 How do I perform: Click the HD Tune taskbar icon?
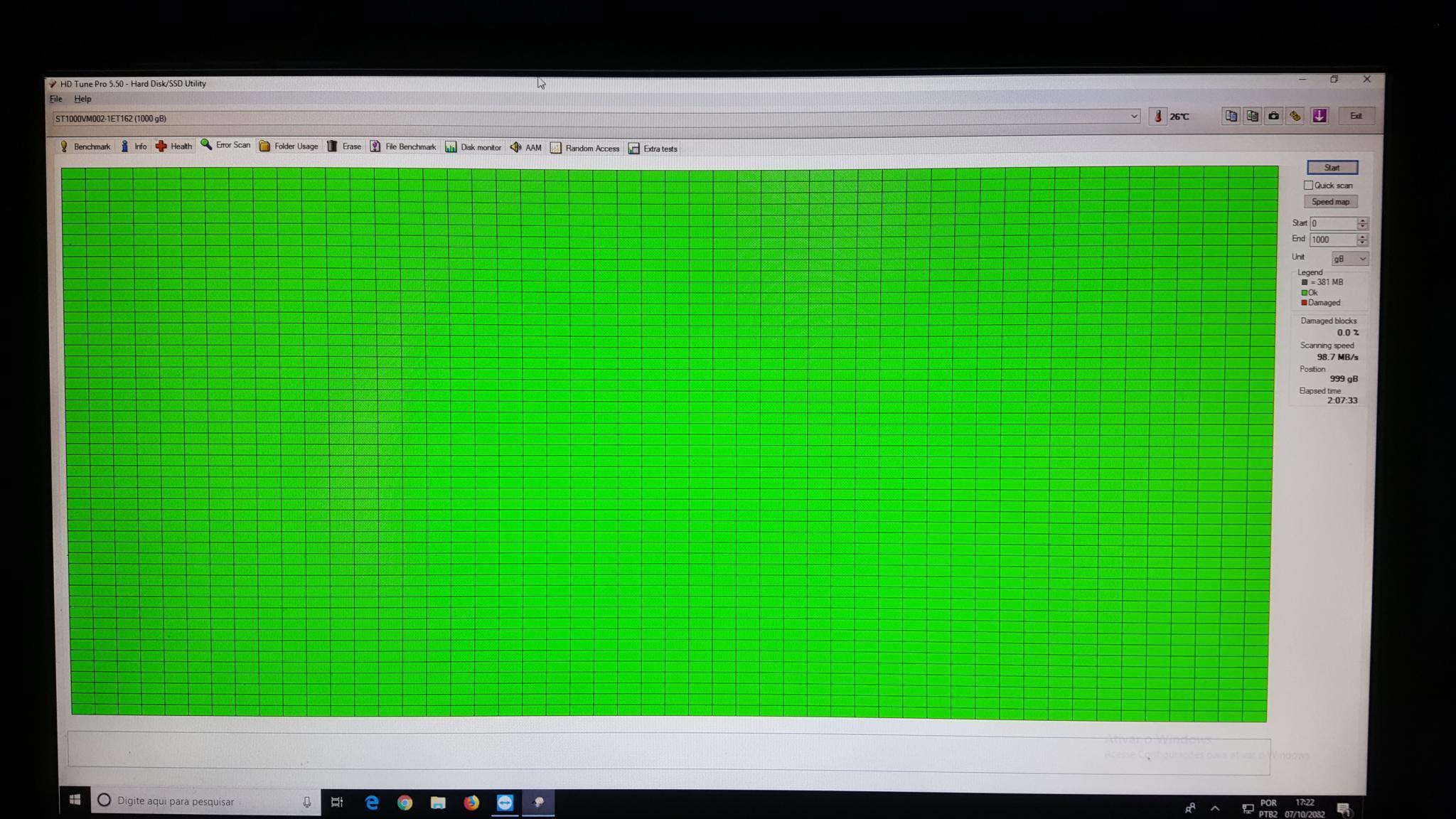(x=538, y=803)
